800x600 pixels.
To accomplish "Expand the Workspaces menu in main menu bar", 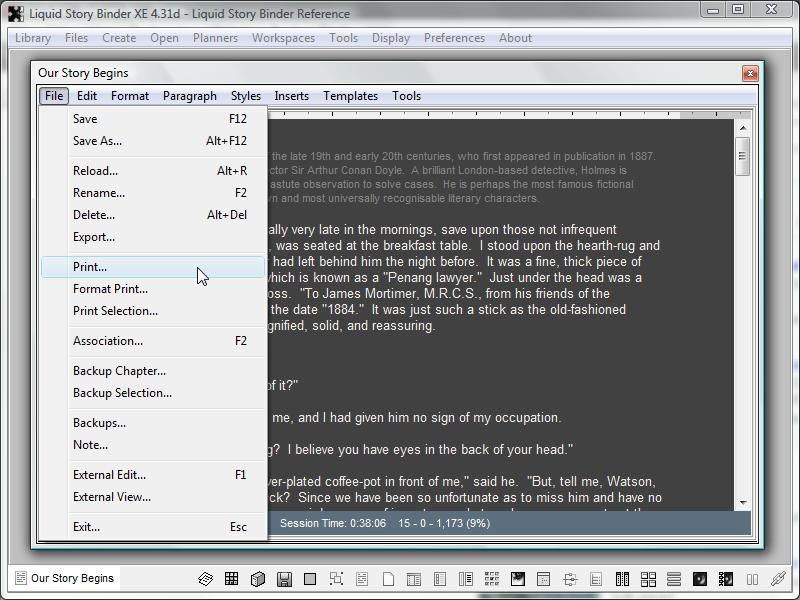I will pyautogui.click(x=283, y=38).
